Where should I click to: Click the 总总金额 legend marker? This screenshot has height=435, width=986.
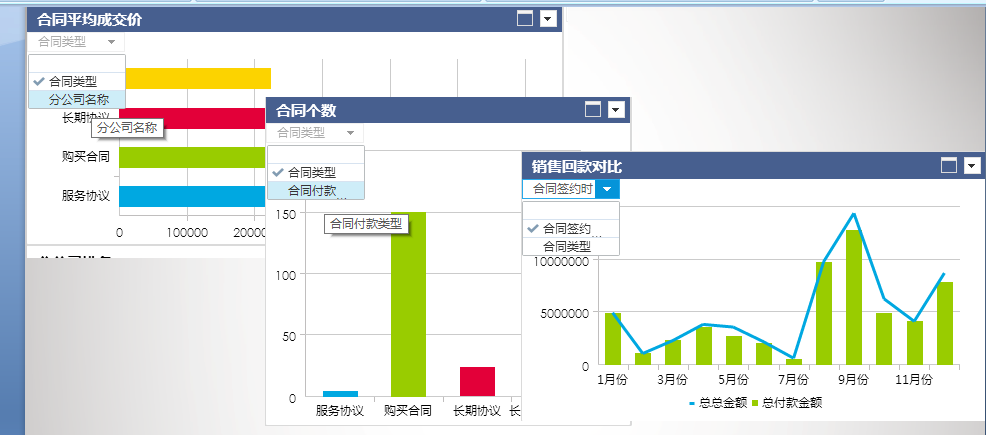(x=692, y=403)
